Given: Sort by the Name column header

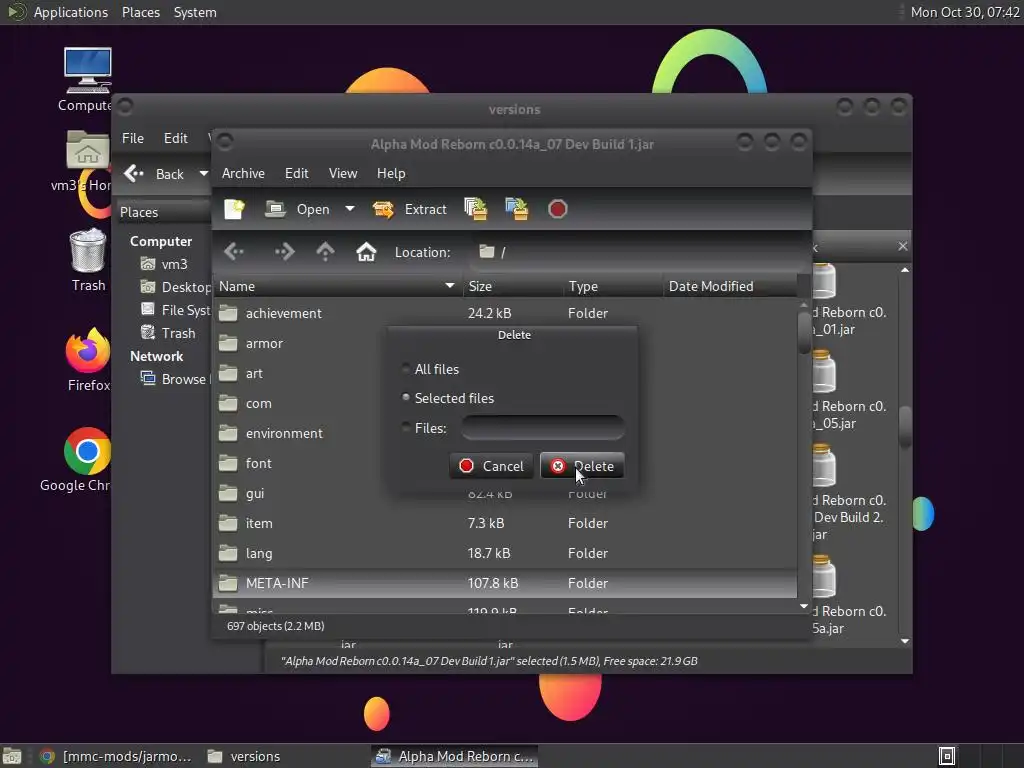Looking at the screenshot, I should [337, 286].
